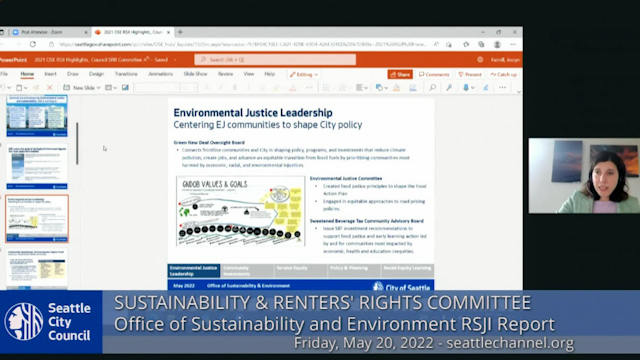Open a new browser tab
Screen dimensions: 640x360
tap(180, 32)
